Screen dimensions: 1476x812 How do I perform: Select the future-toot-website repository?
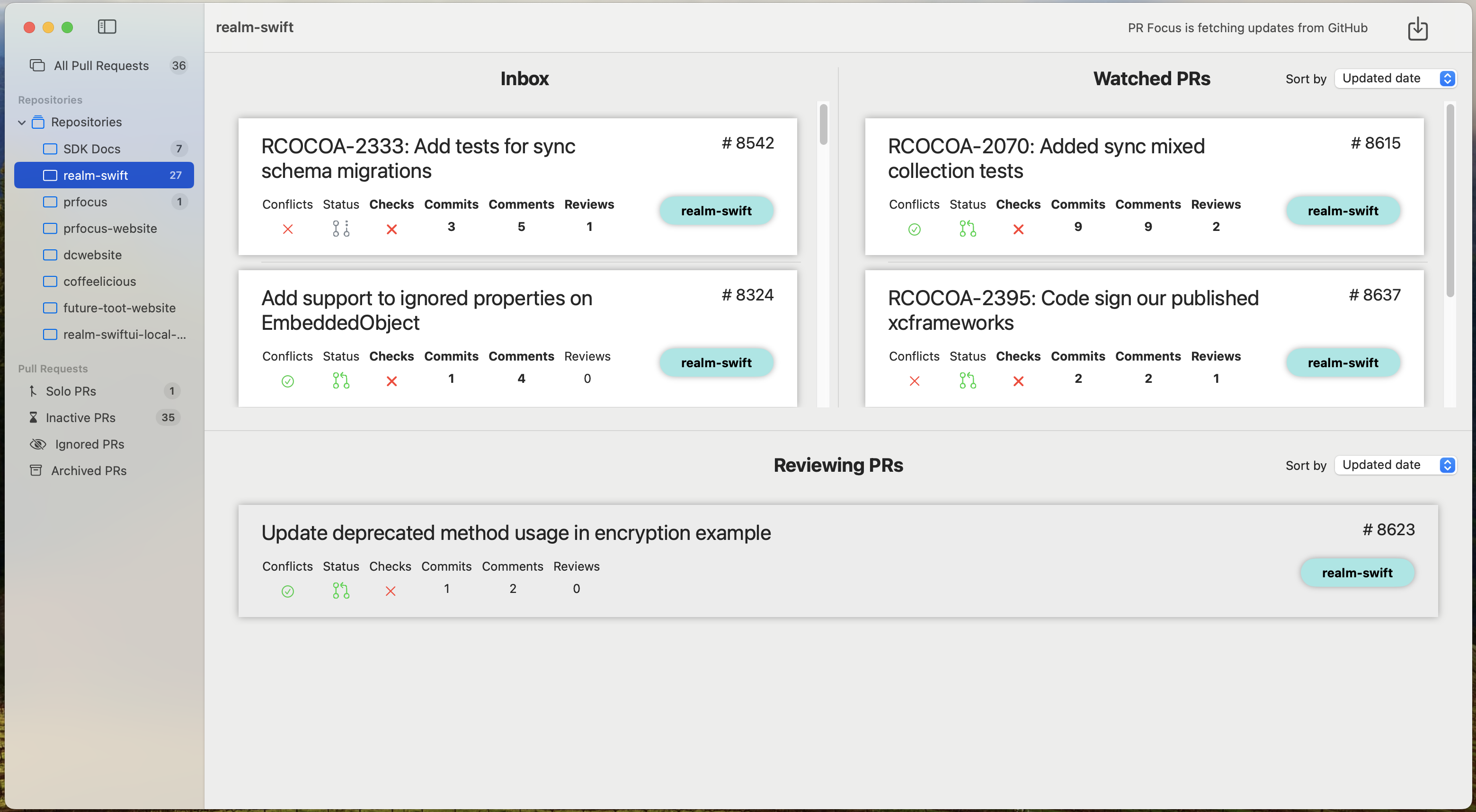104,308
